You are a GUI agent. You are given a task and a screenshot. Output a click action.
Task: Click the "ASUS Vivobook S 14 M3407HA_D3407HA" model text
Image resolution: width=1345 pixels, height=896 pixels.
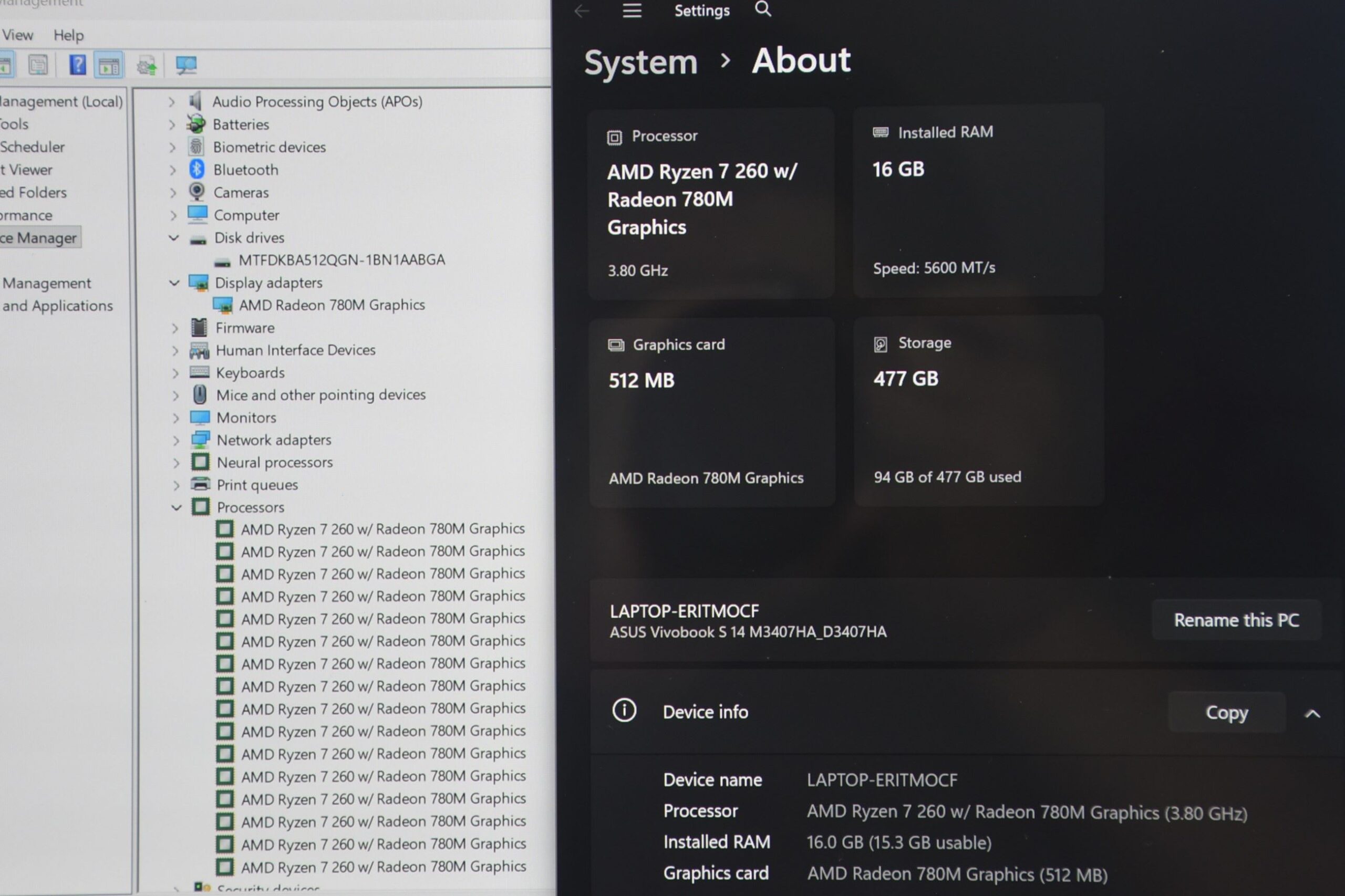pos(748,632)
